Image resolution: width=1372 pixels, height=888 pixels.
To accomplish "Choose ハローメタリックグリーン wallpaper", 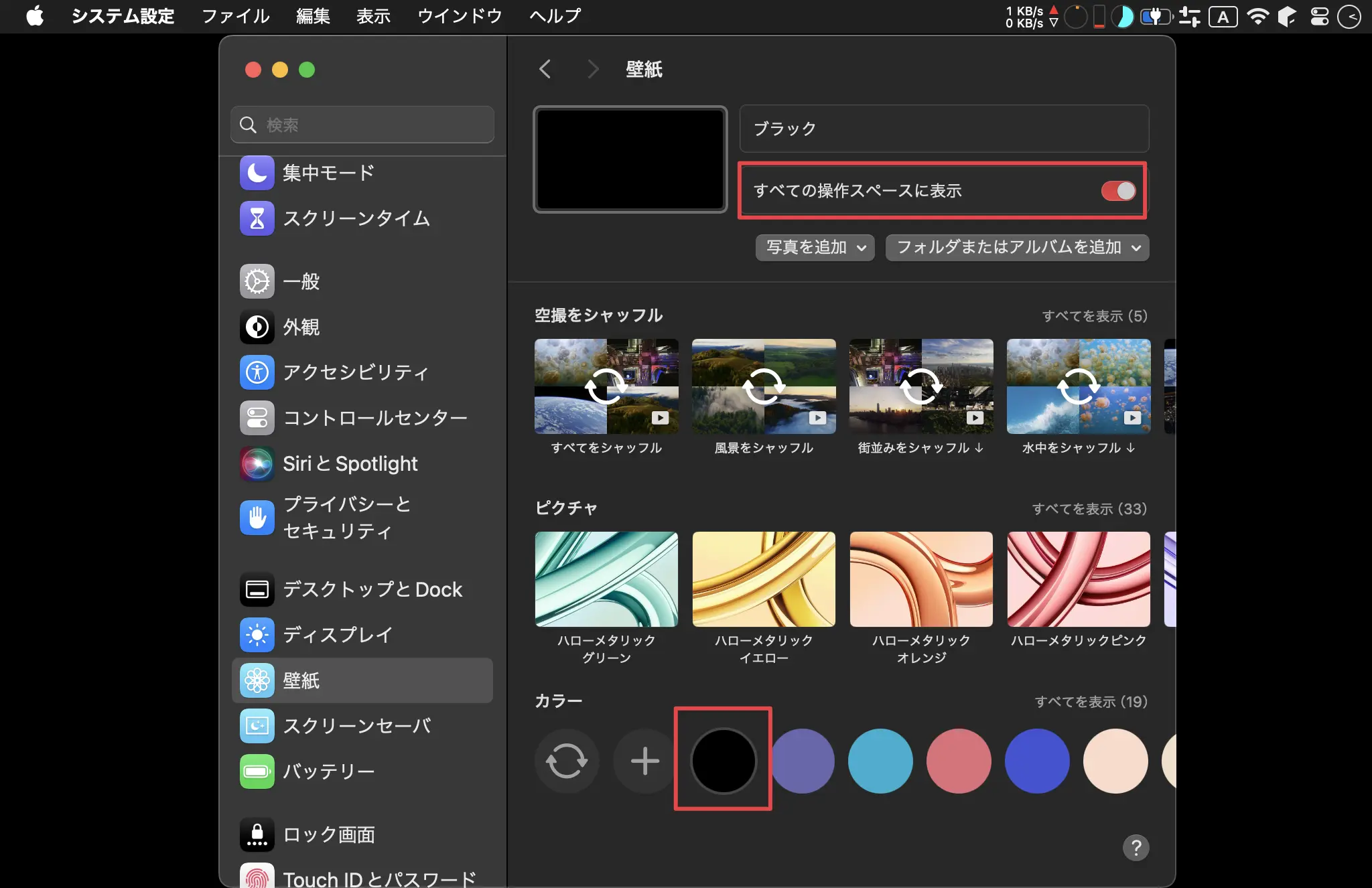I will tap(606, 579).
